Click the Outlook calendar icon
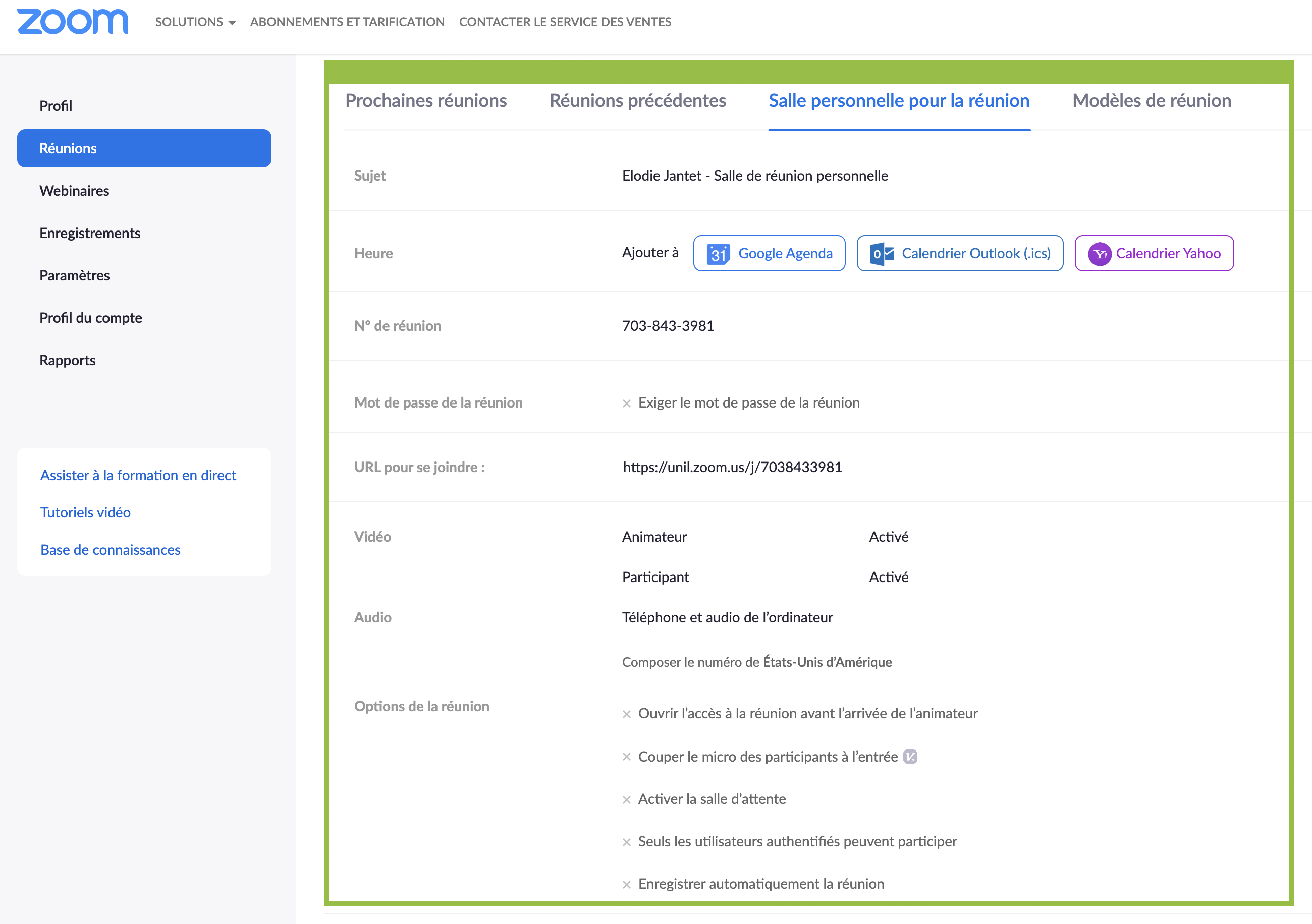The image size is (1312, 924). tap(881, 254)
